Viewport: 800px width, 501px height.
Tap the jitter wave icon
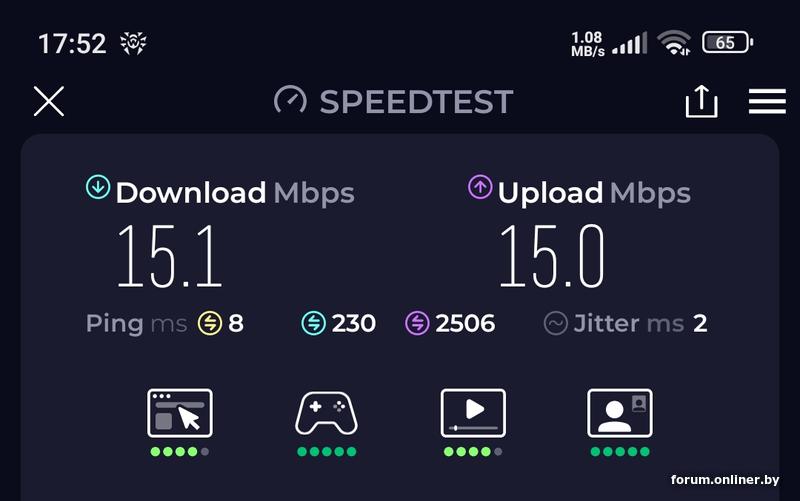click(556, 323)
